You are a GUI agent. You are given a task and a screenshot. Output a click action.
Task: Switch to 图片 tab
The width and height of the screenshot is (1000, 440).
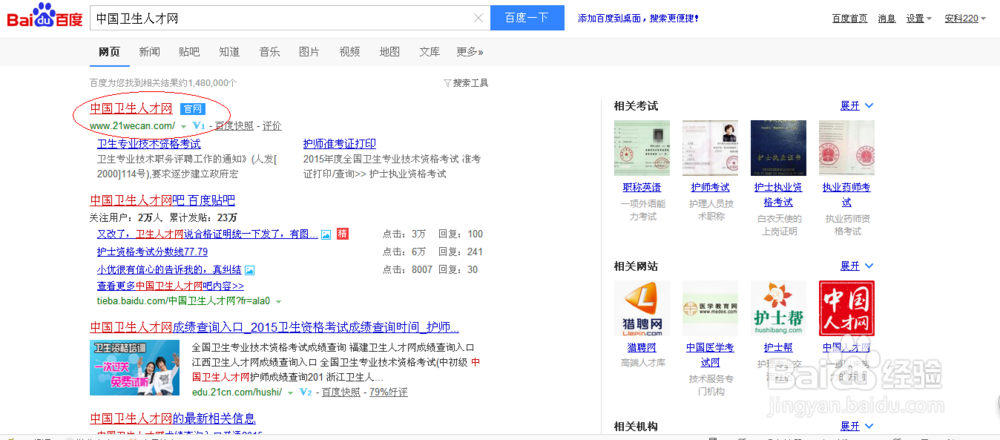309,52
